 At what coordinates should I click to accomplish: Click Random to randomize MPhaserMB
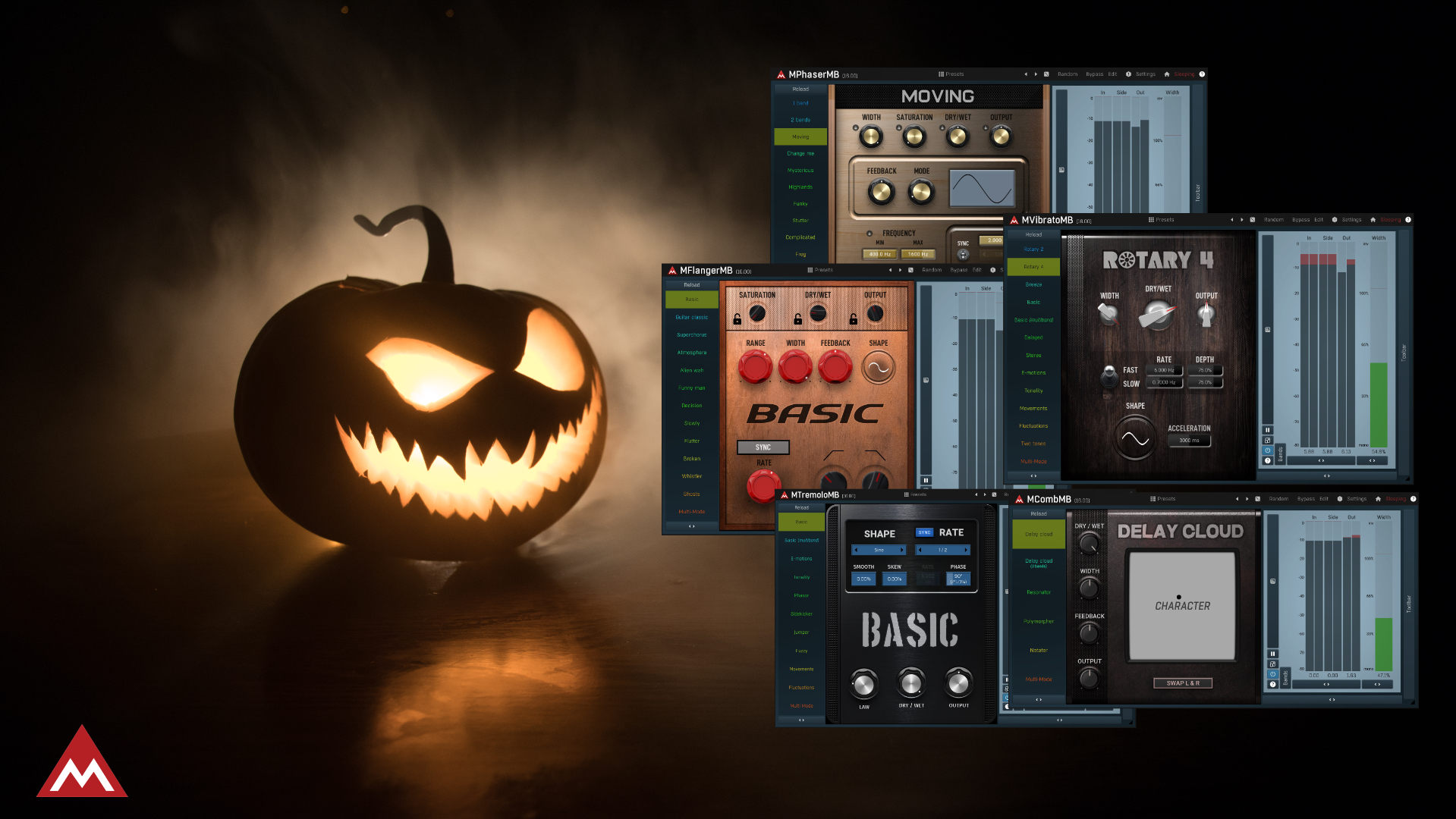click(x=1068, y=74)
